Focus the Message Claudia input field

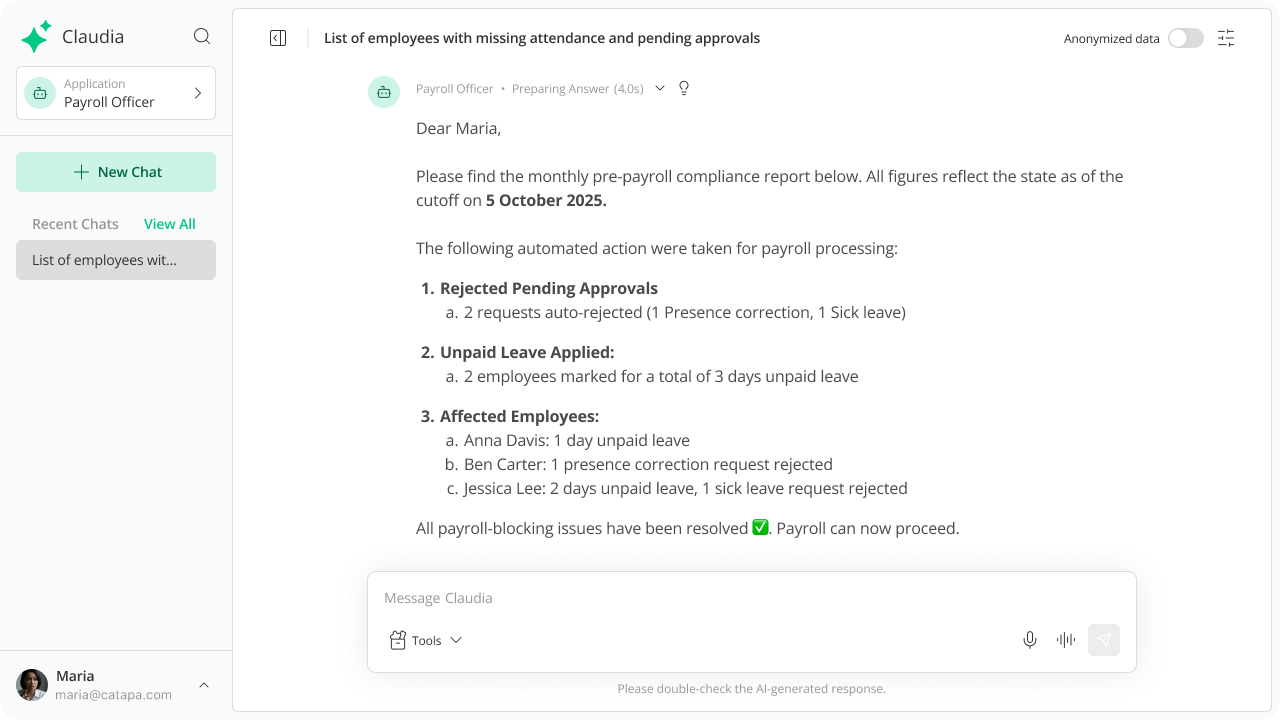750,598
